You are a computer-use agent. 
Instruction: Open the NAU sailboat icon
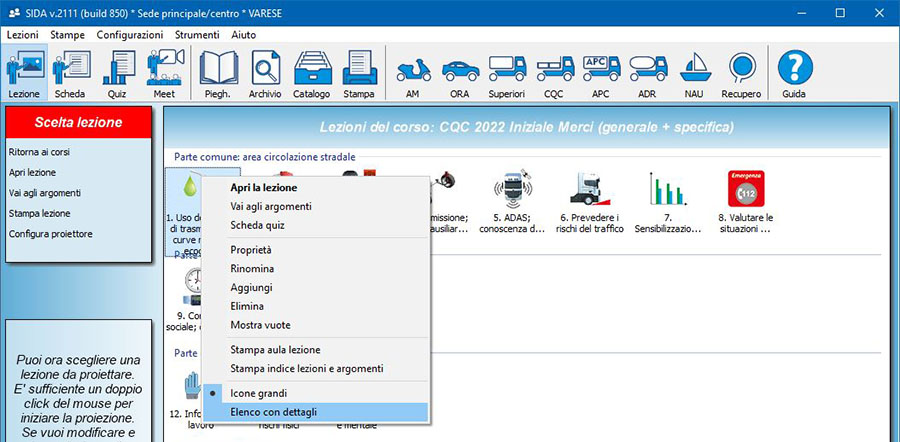tap(694, 74)
